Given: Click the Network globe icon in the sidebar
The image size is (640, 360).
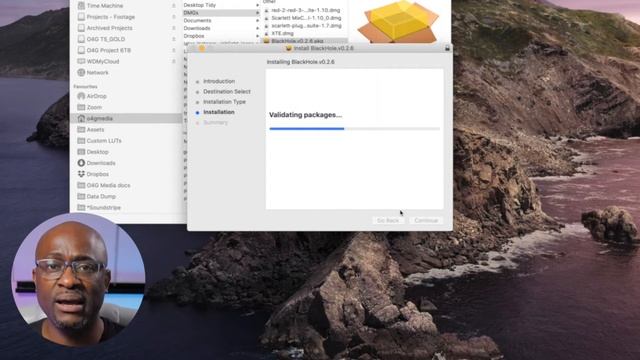Looking at the screenshot, I should pyautogui.click(x=81, y=72).
